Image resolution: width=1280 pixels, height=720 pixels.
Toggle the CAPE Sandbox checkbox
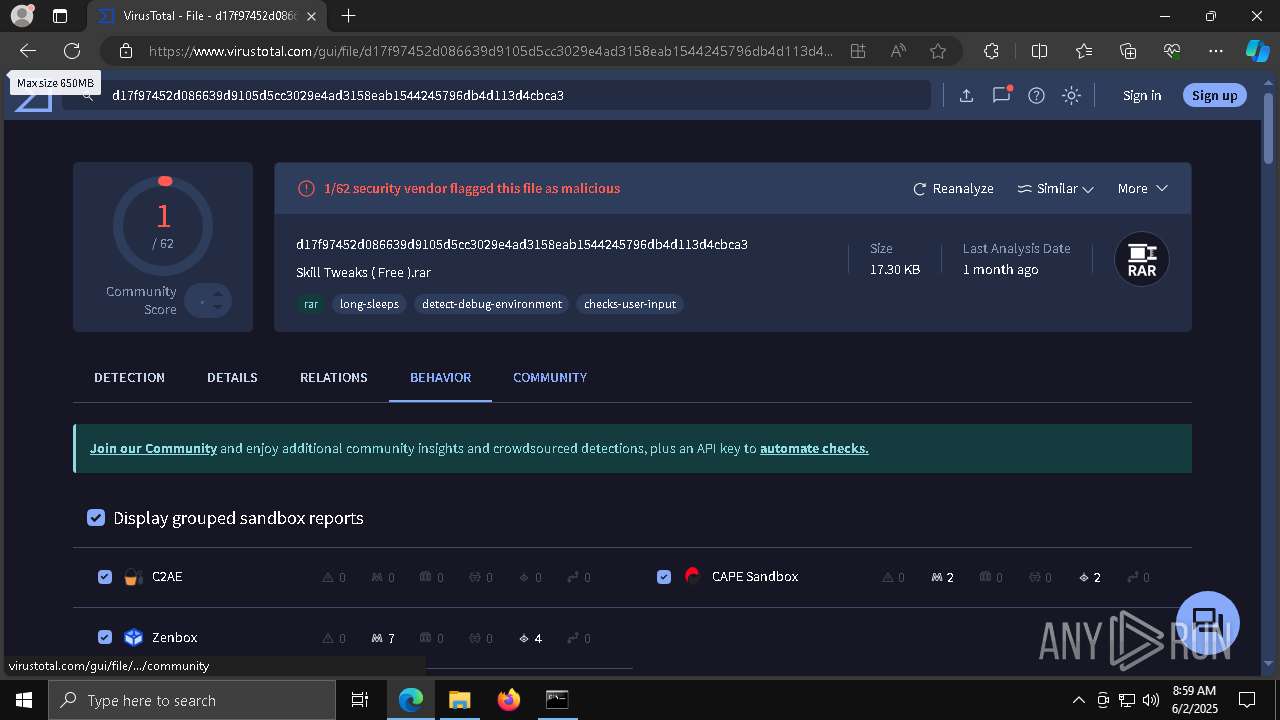coord(664,577)
